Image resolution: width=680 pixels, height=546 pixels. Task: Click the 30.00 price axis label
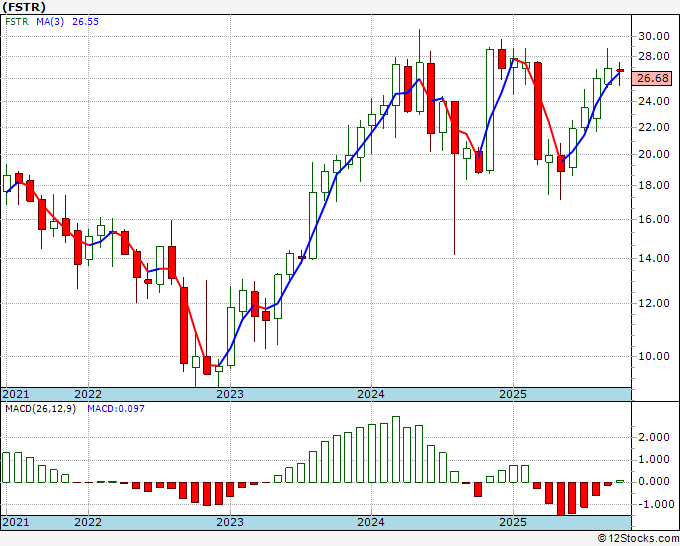coord(654,36)
